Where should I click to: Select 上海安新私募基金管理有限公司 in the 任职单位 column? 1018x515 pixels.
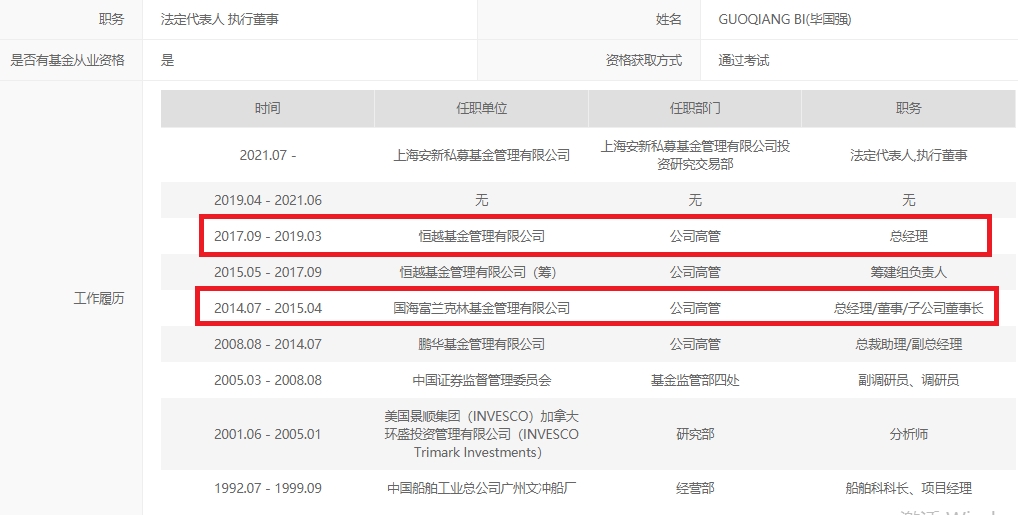pyautogui.click(x=481, y=155)
